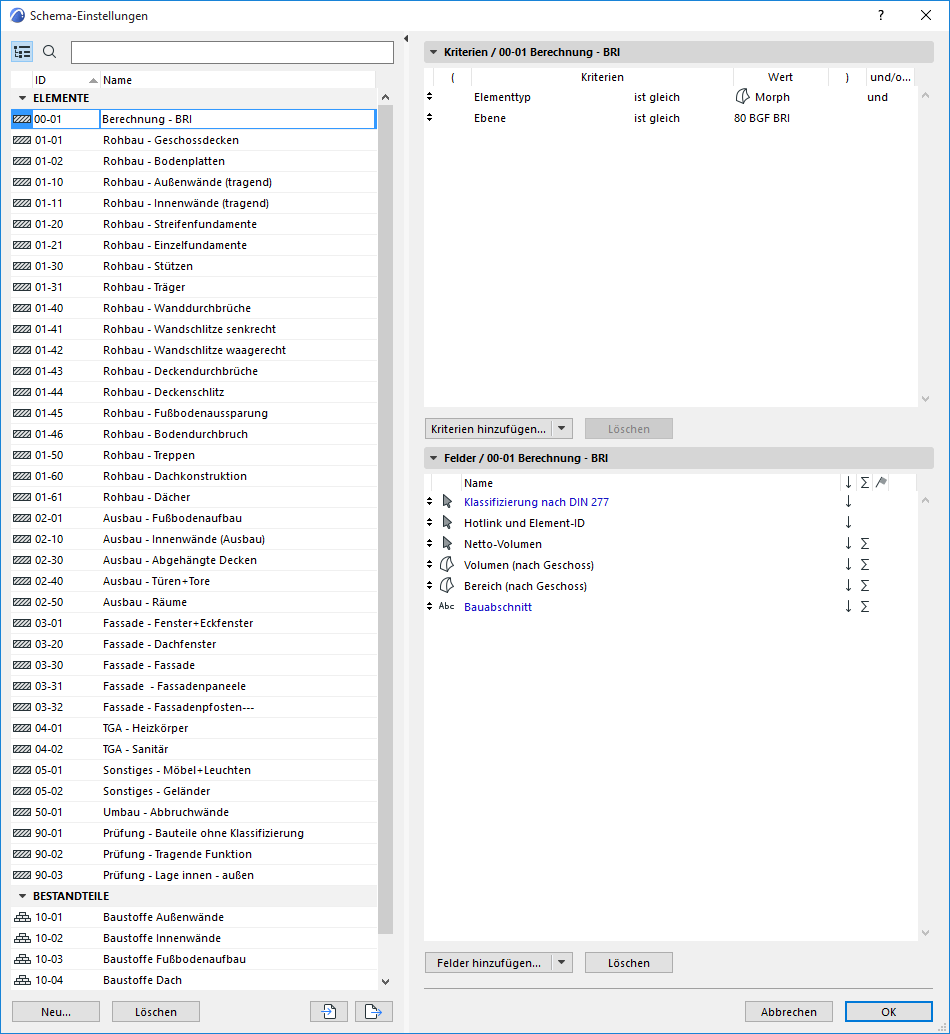This screenshot has height=1034, width=950.
Task: Toggle sum for Bereich (nach Geschoss)
Action: pos(865,586)
